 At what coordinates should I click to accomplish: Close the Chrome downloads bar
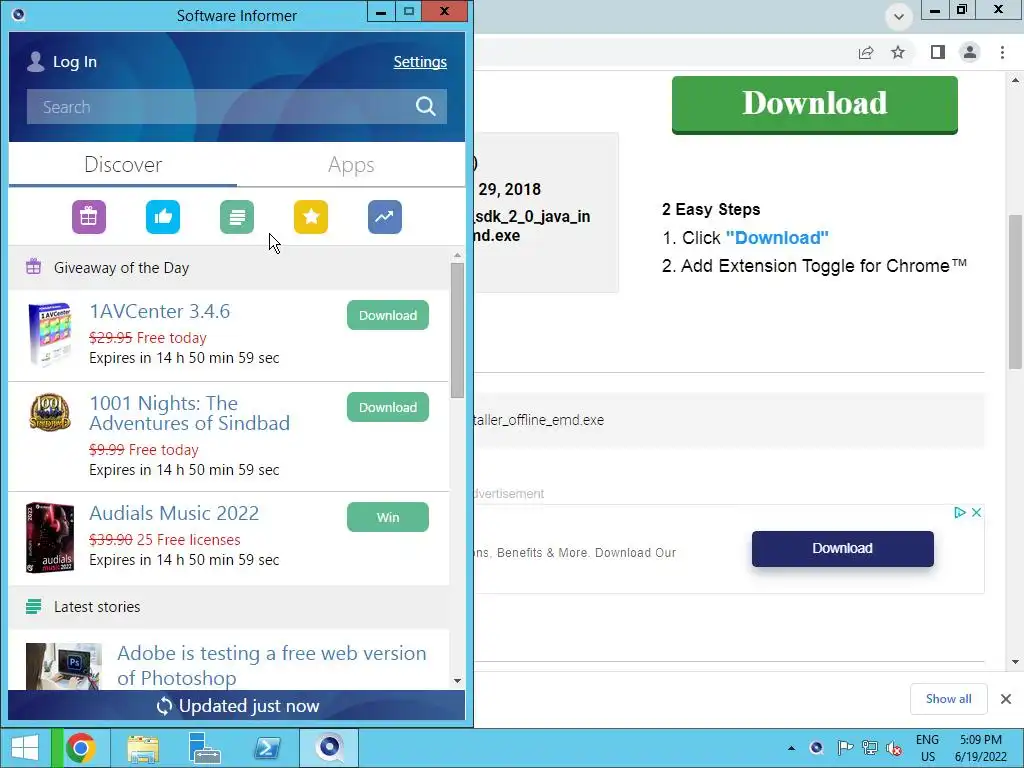click(1006, 699)
